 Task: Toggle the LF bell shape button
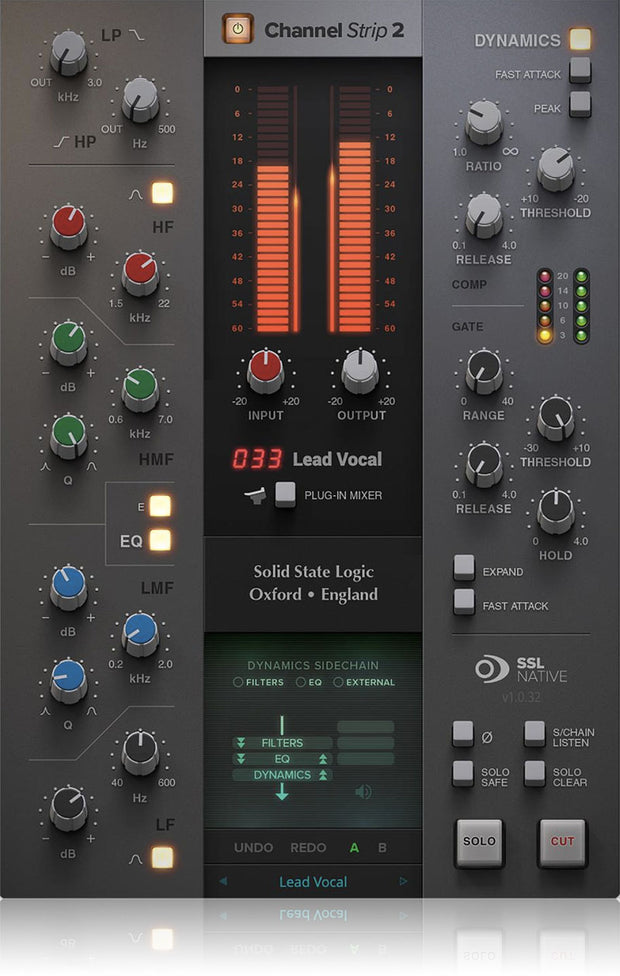pyautogui.click(x=162, y=858)
